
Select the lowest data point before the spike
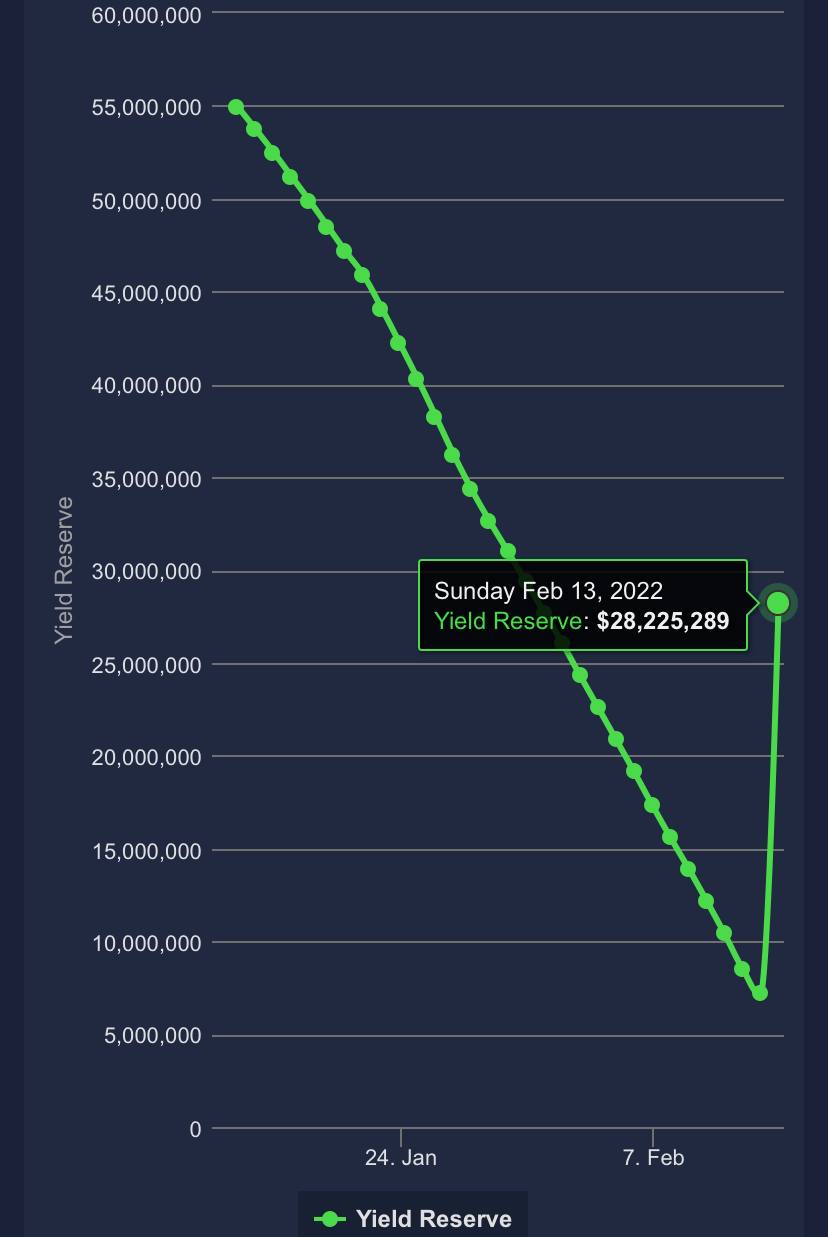click(760, 993)
